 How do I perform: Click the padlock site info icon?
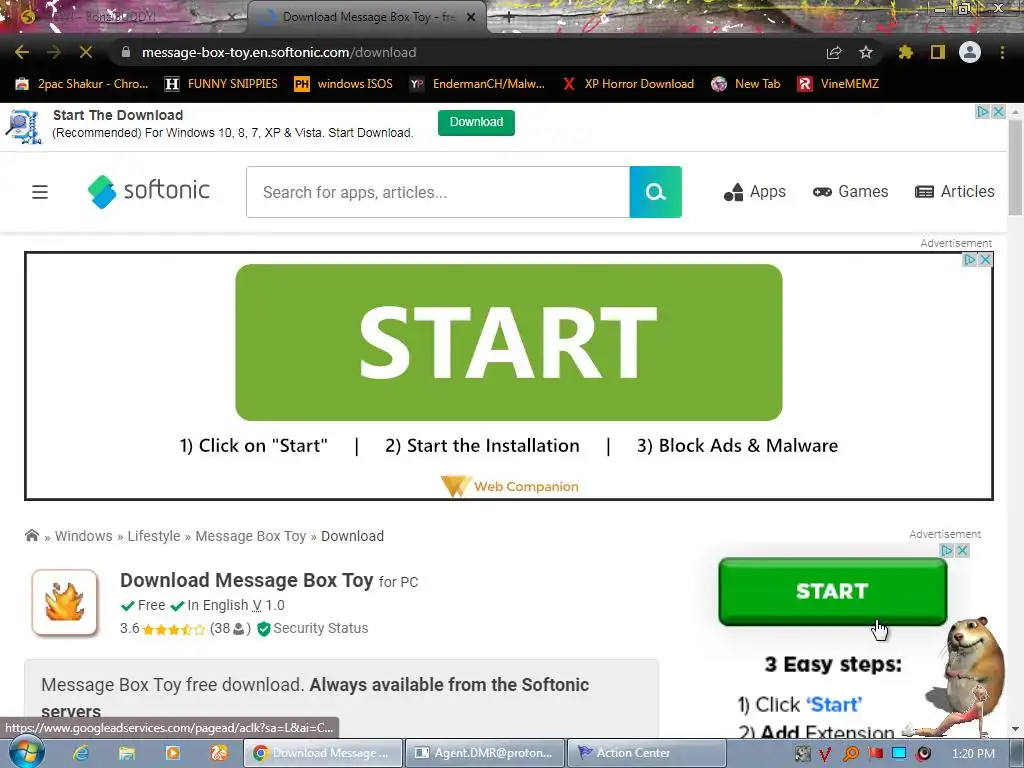click(126, 52)
